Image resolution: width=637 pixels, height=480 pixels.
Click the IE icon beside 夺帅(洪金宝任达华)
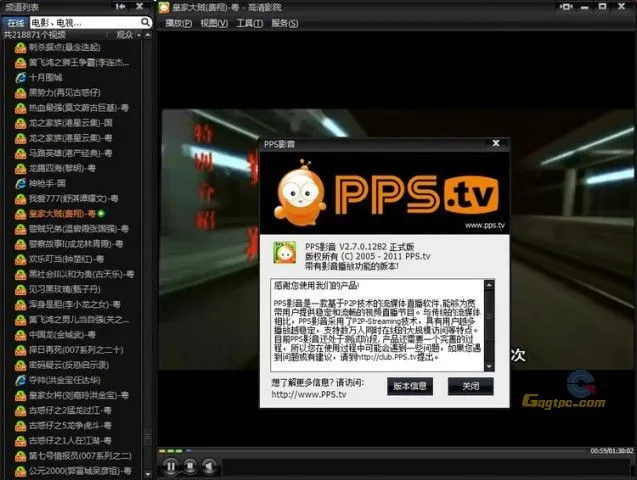[20, 380]
